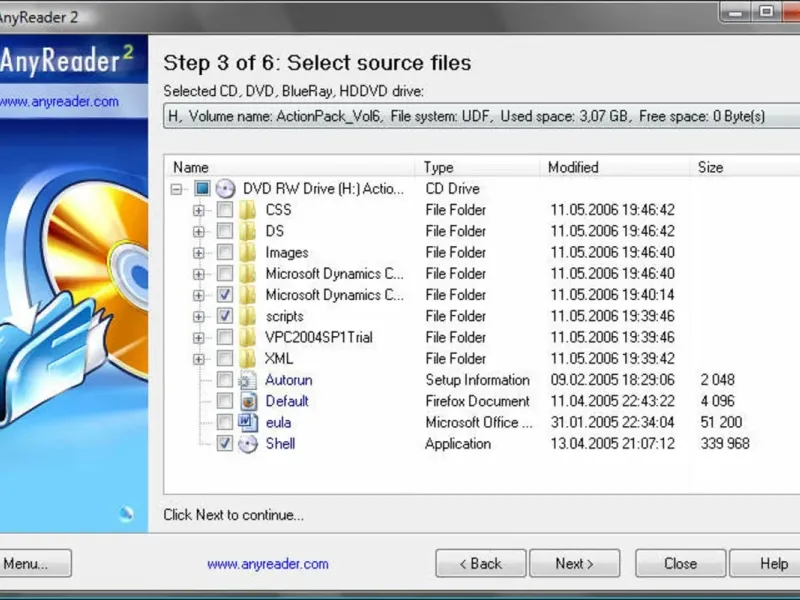
Task: Select the eula file name
Action: [x=278, y=422]
